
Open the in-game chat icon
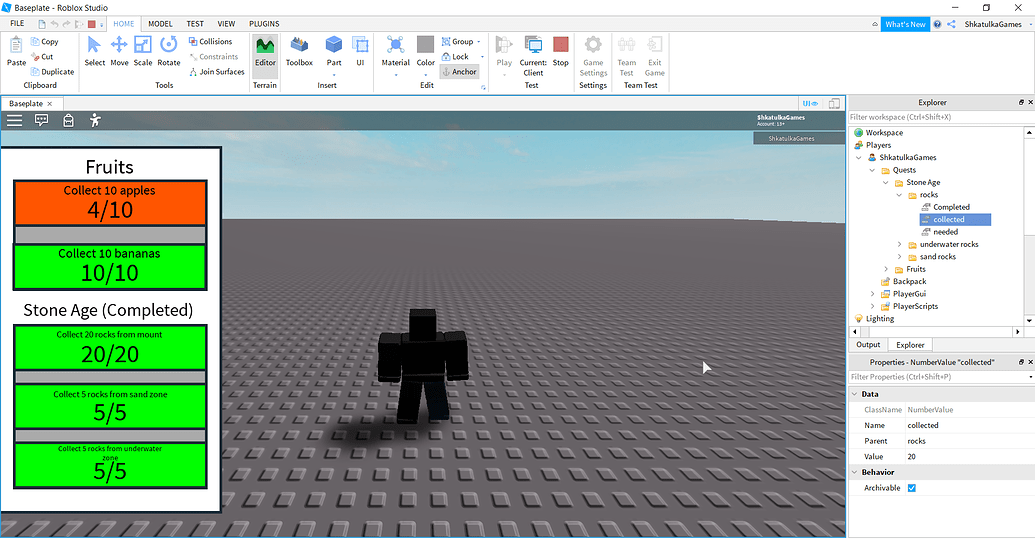pos(42,120)
